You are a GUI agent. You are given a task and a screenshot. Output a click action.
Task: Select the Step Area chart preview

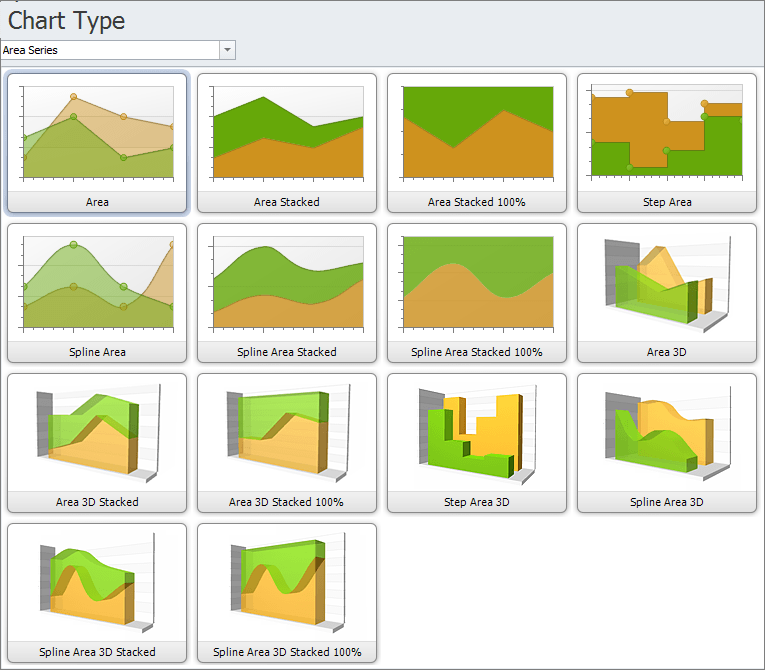[667, 134]
